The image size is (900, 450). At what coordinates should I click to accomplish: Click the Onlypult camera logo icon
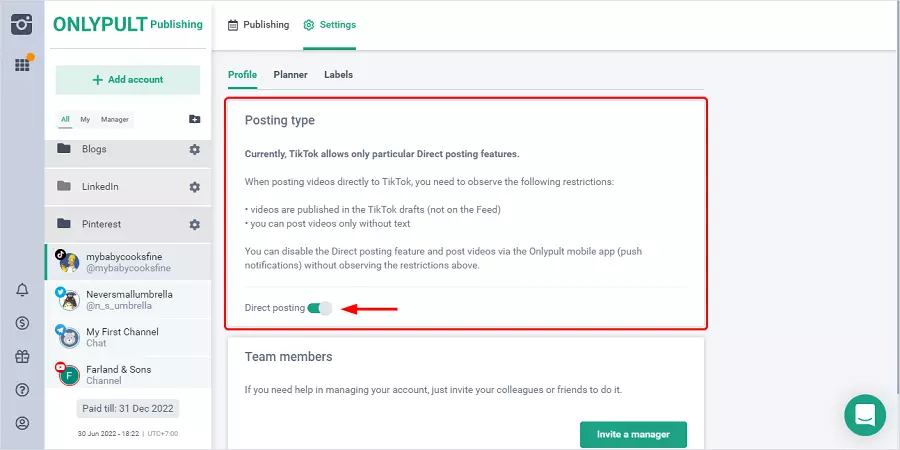click(22, 24)
